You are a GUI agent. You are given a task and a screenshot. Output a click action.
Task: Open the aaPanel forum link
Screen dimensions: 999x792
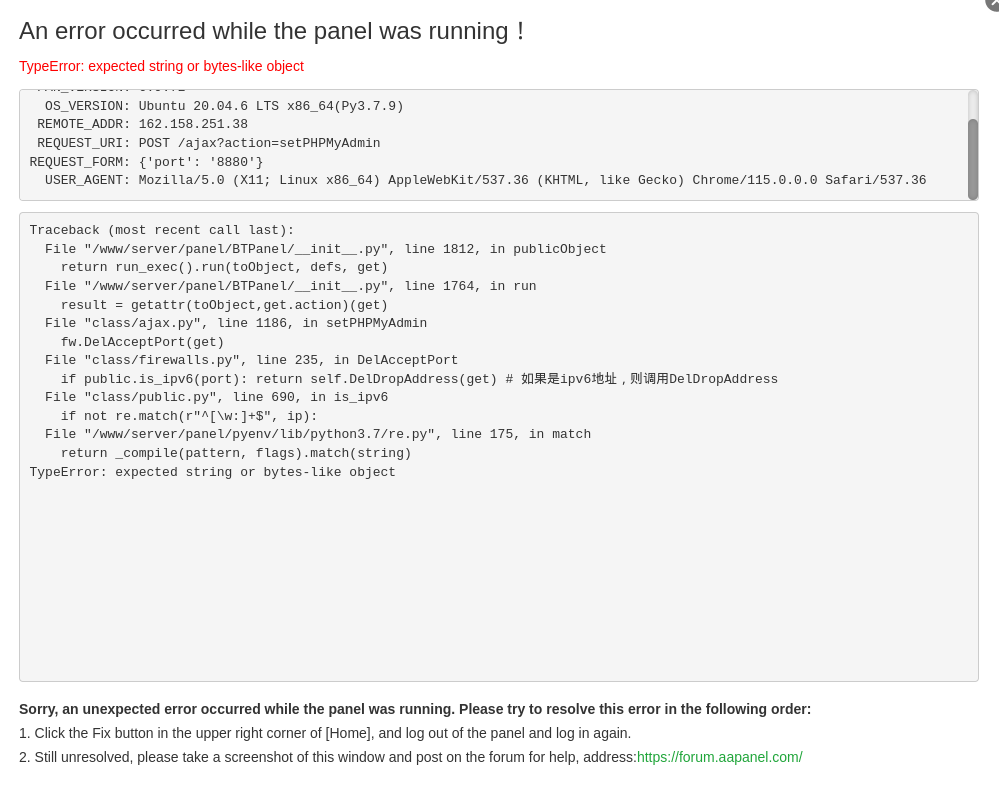pos(719,757)
